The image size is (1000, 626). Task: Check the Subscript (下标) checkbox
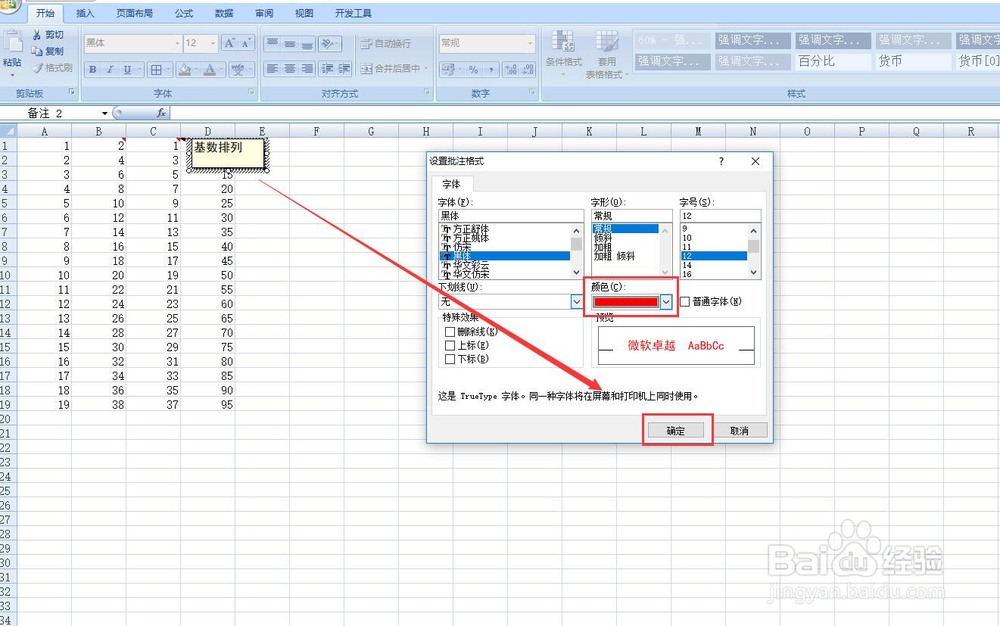[x=450, y=359]
